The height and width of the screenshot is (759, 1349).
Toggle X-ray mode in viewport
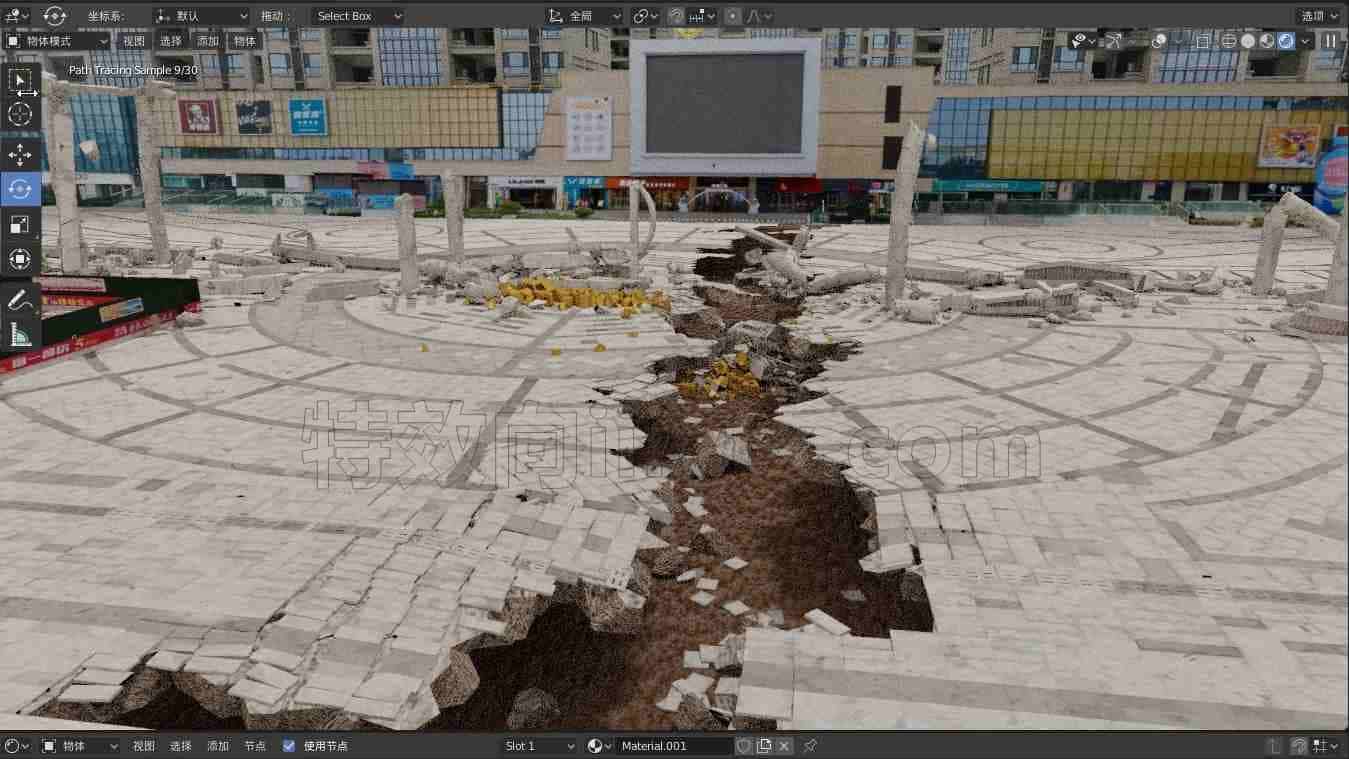[x=1203, y=41]
